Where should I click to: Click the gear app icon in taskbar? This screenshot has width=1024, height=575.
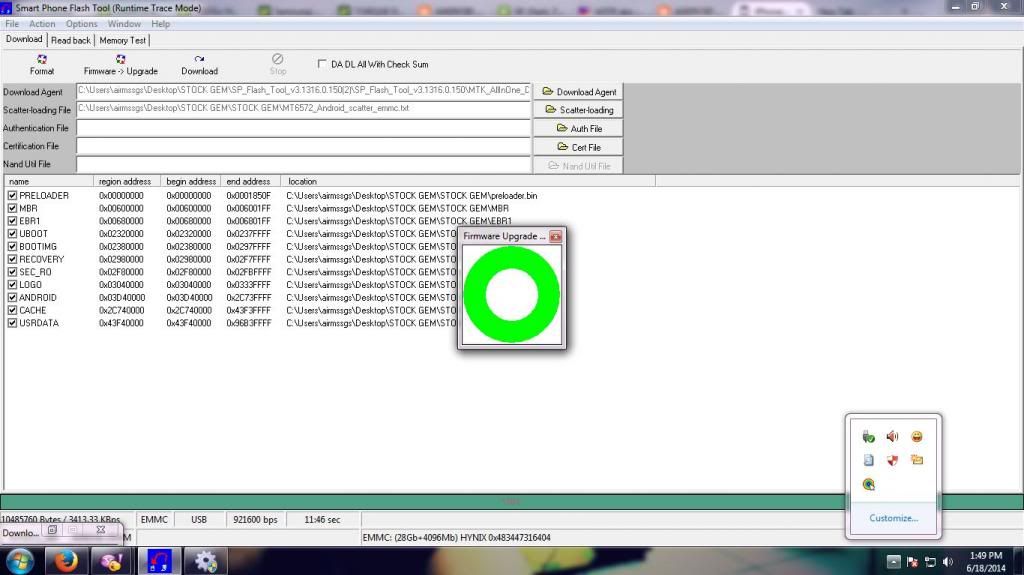coord(206,561)
